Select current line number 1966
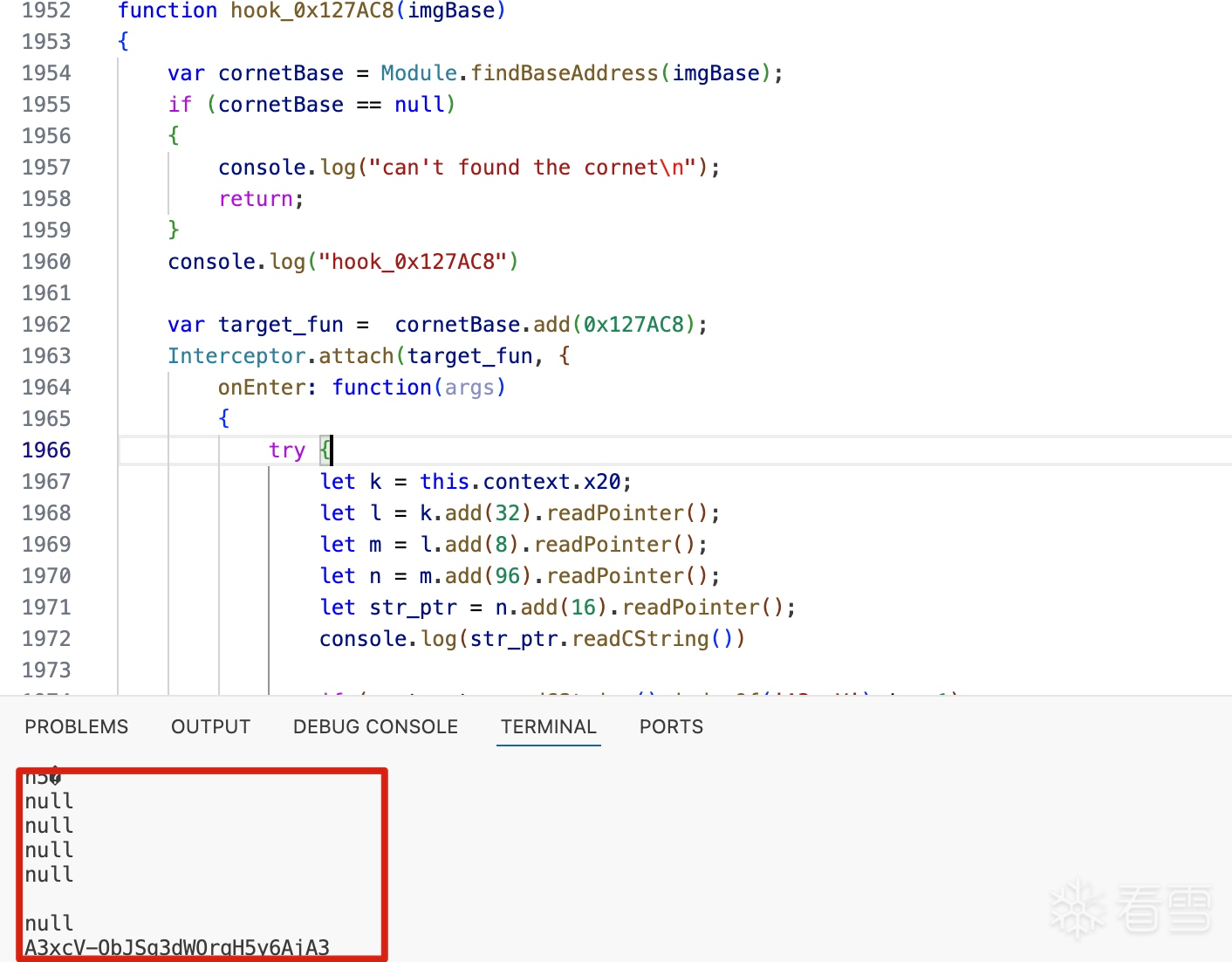Image resolution: width=1232 pixels, height=962 pixels. (46, 450)
